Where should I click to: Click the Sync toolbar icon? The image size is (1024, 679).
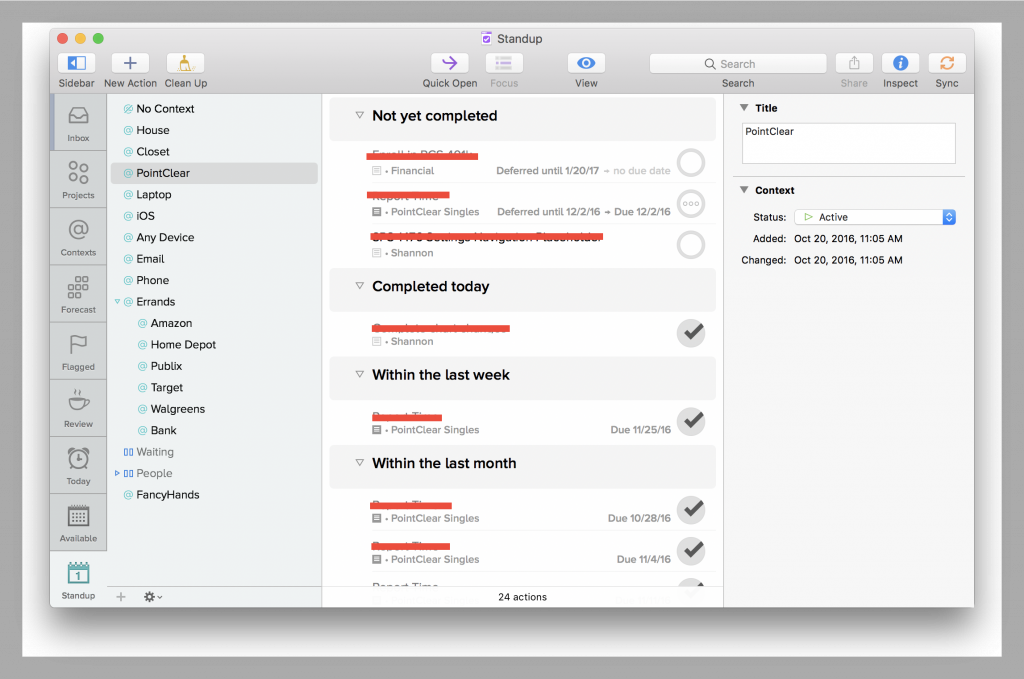point(946,64)
